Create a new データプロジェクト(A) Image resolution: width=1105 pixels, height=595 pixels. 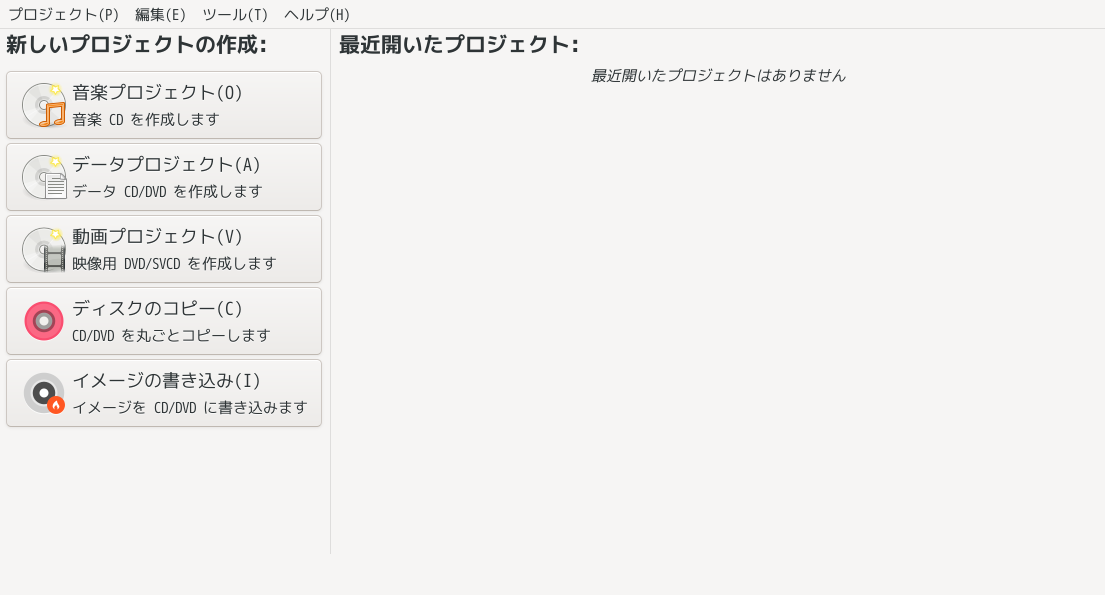(164, 177)
